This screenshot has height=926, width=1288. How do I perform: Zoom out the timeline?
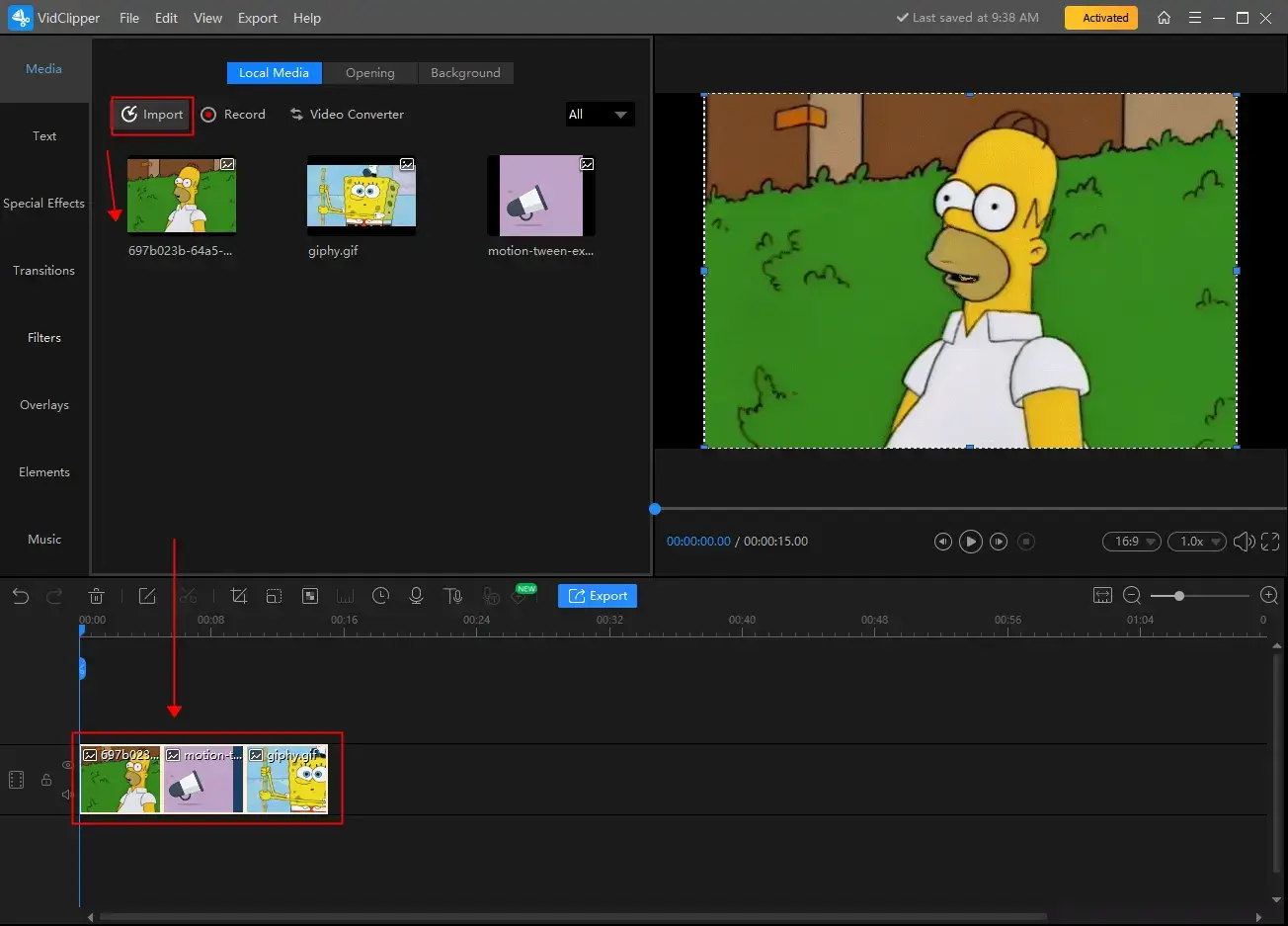click(1132, 595)
